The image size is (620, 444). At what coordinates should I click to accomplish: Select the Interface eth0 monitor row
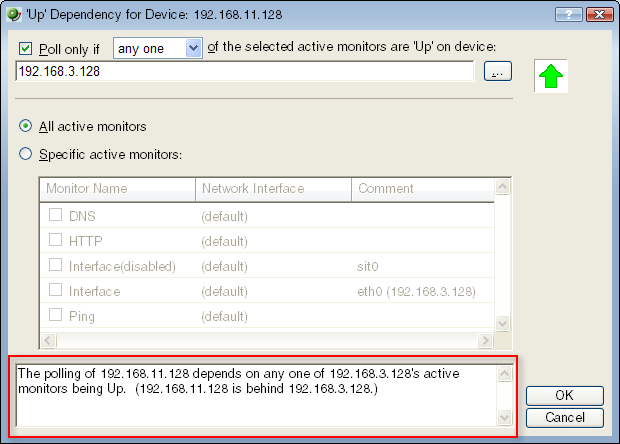click(270, 291)
